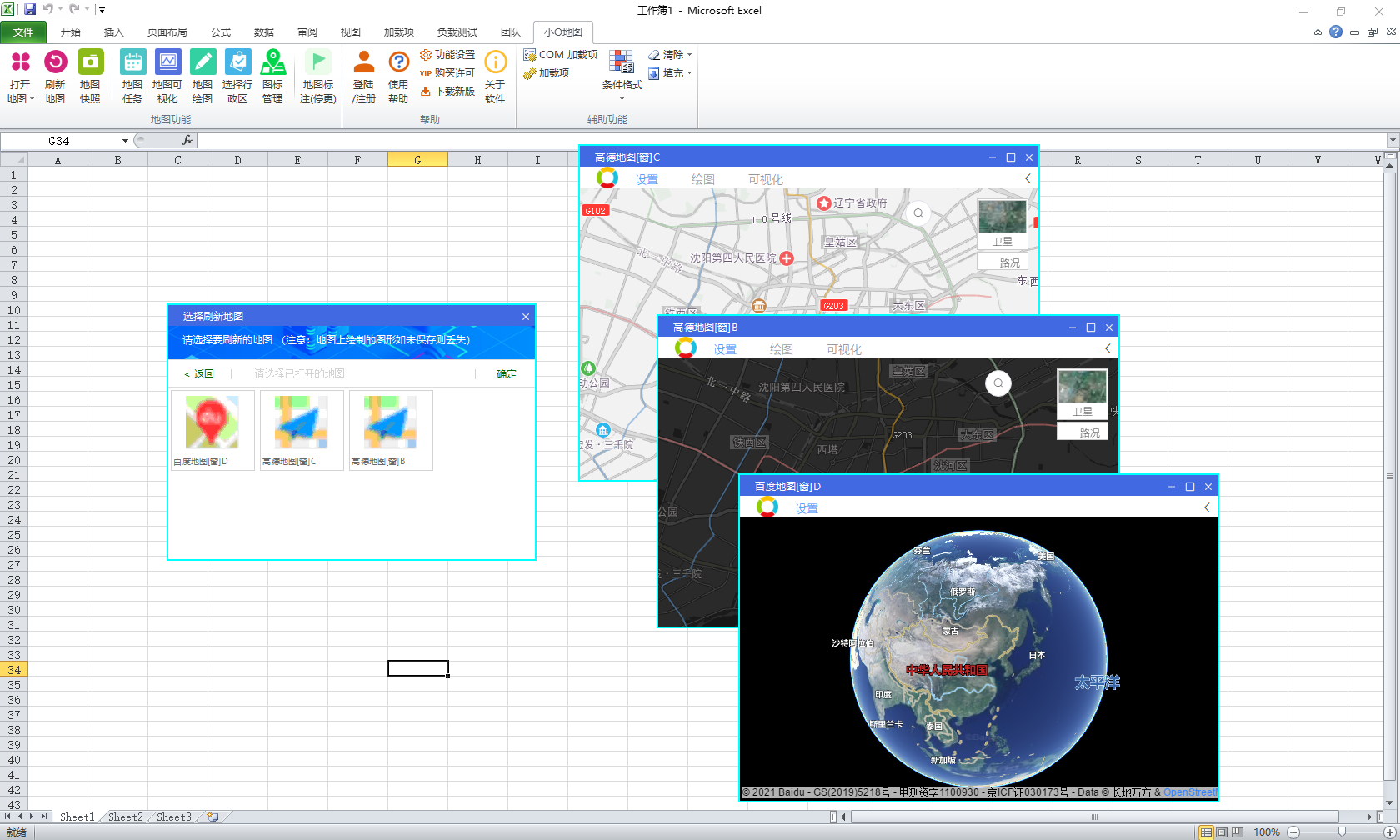The height and width of the screenshot is (840, 1400).
Task: Toggle 路况 traffic layer in 高德地图[窗]C
Action: [x=1002, y=262]
